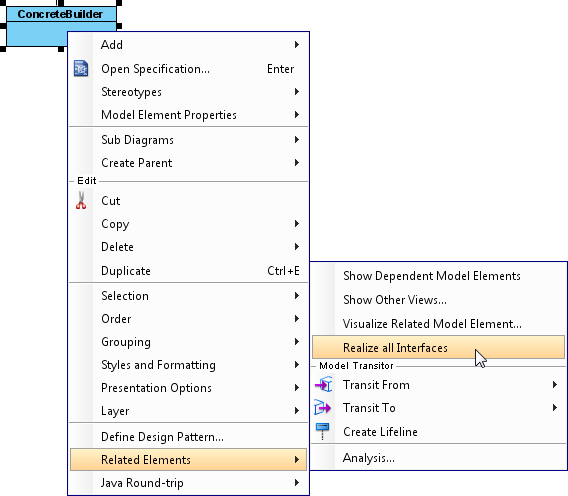Click the Cut scissors icon
Screen dimensions: 568x496
(81, 200)
